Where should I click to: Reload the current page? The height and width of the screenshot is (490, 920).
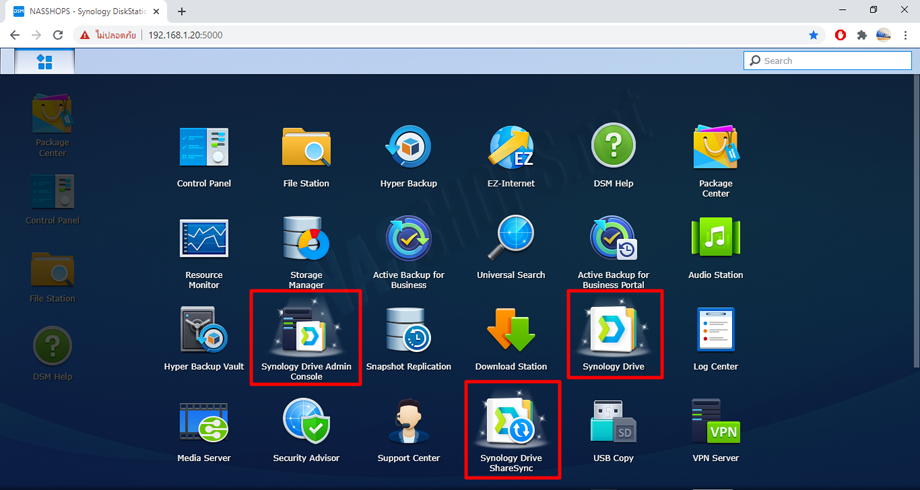[58, 35]
